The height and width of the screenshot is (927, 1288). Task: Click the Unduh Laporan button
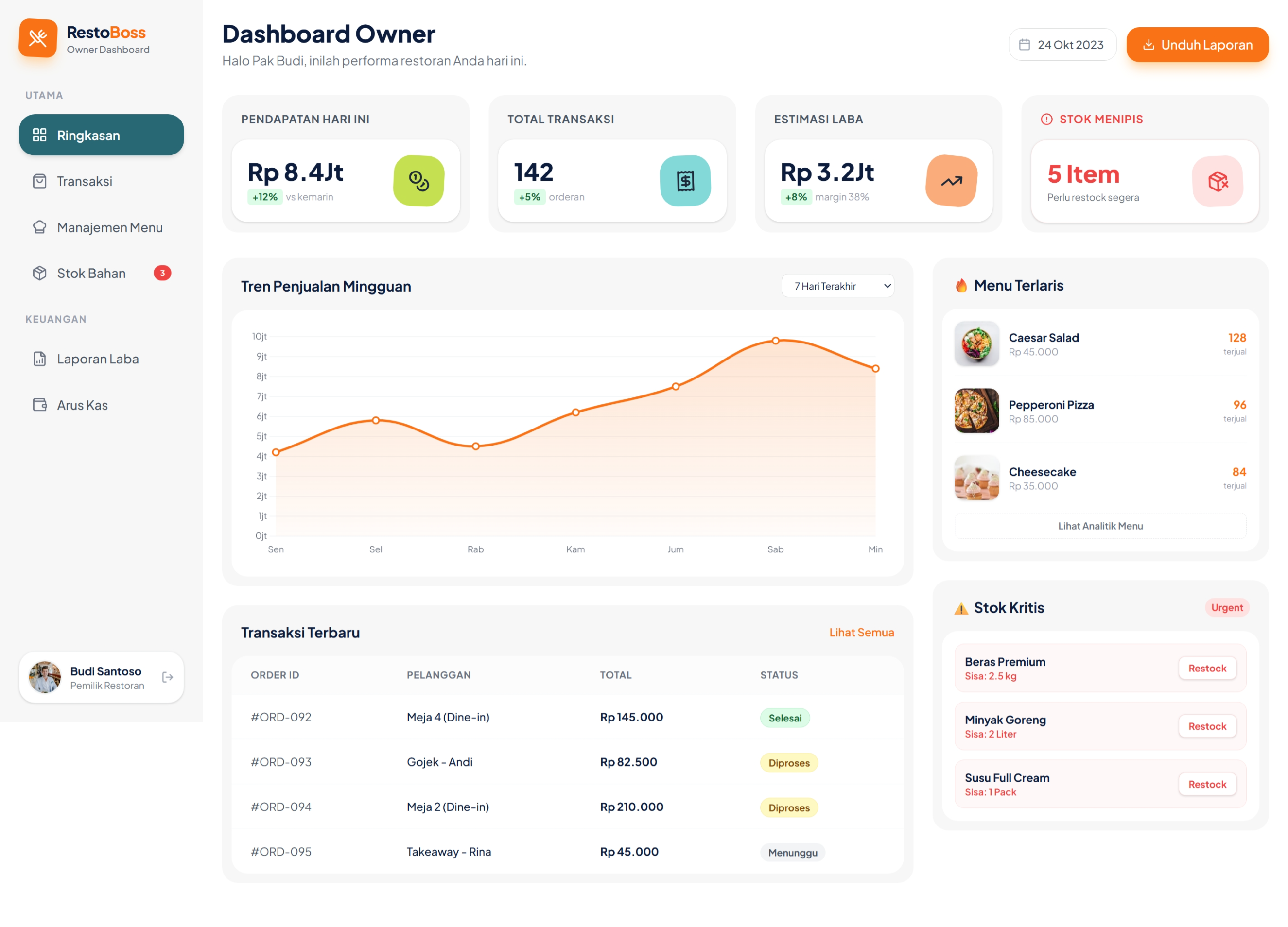click(x=1197, y=45)
